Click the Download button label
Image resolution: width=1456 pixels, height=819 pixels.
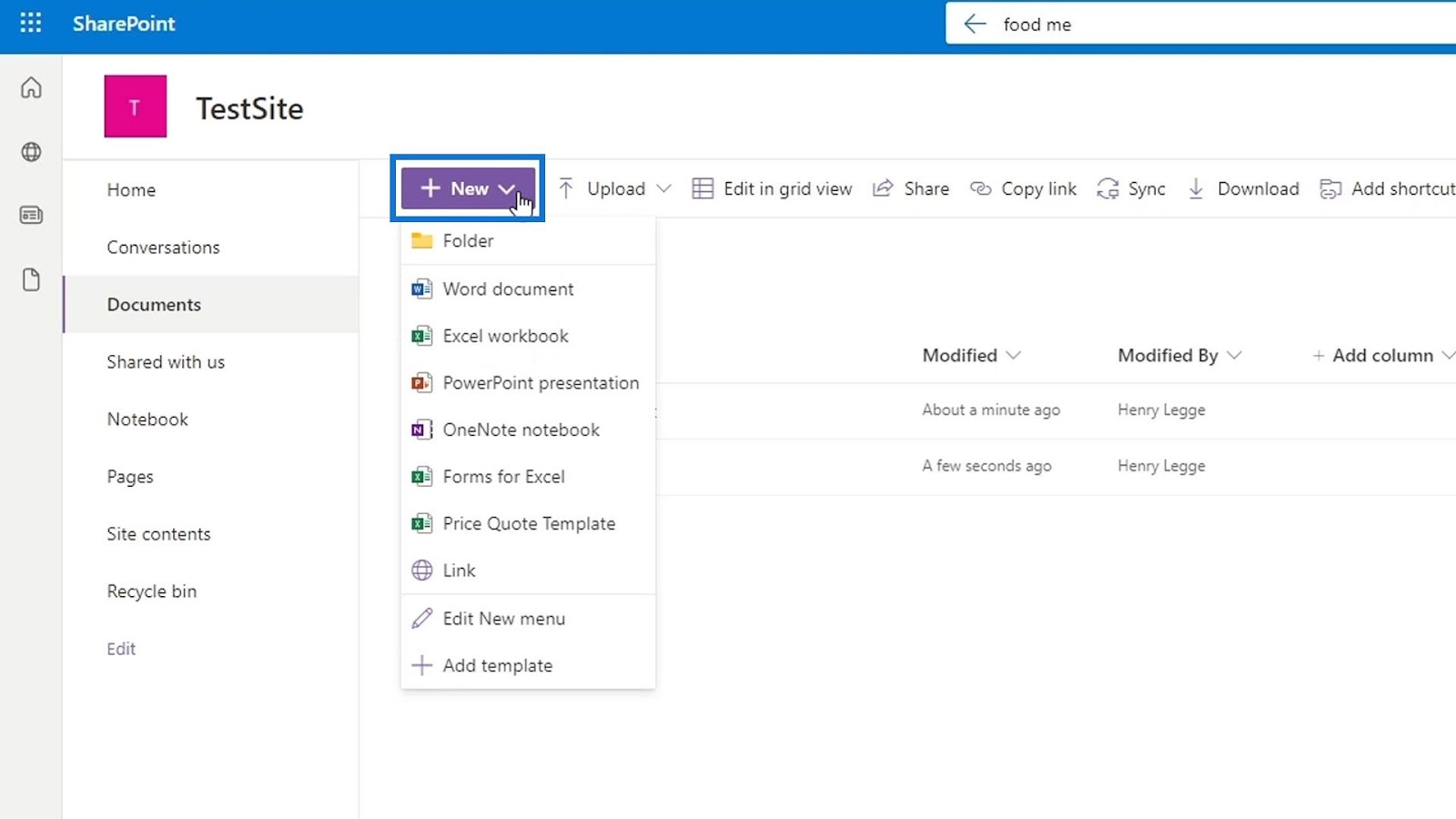coord(1258,188)
